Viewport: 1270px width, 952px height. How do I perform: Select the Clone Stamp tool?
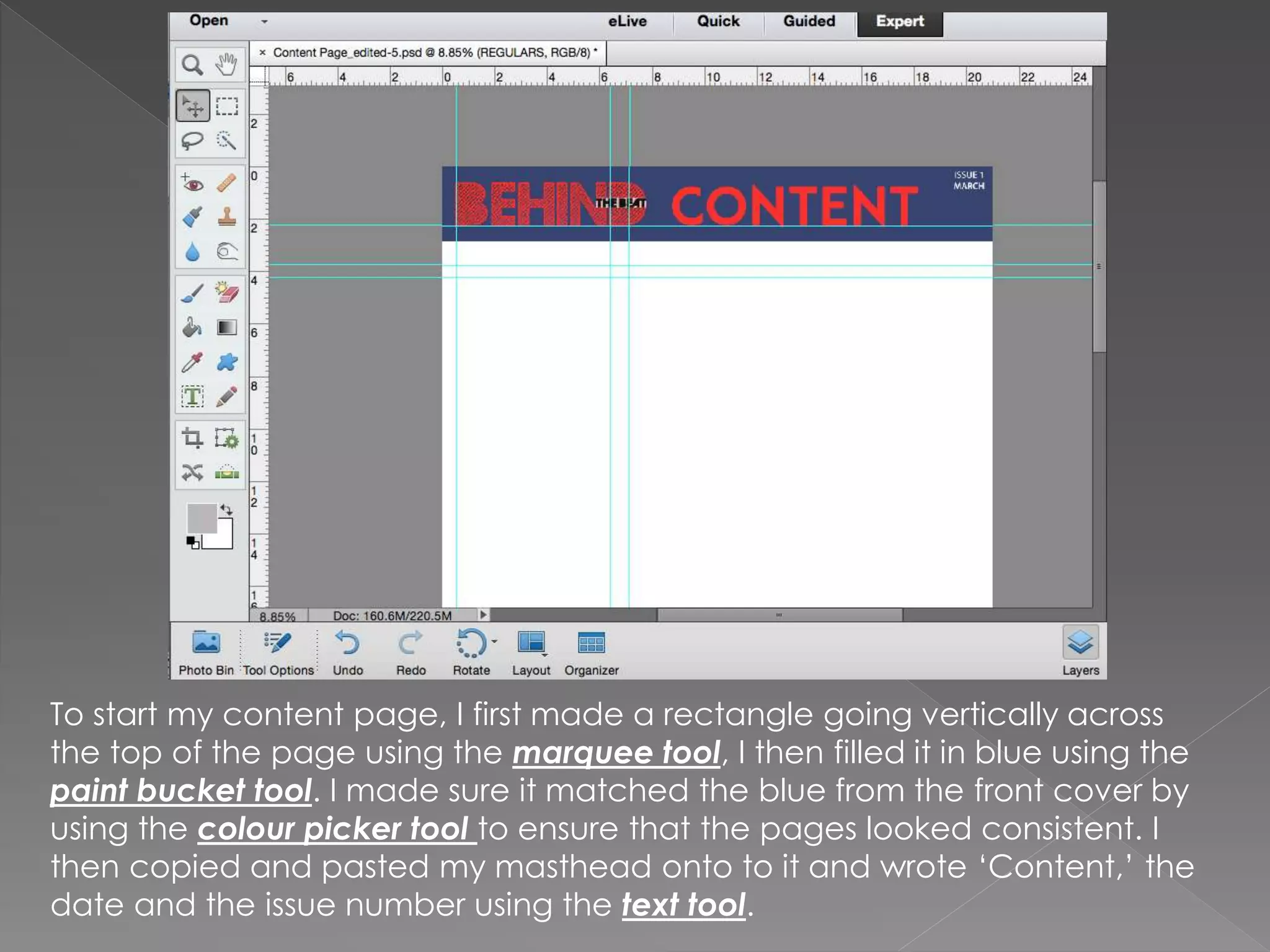click(x=226, y=217)
